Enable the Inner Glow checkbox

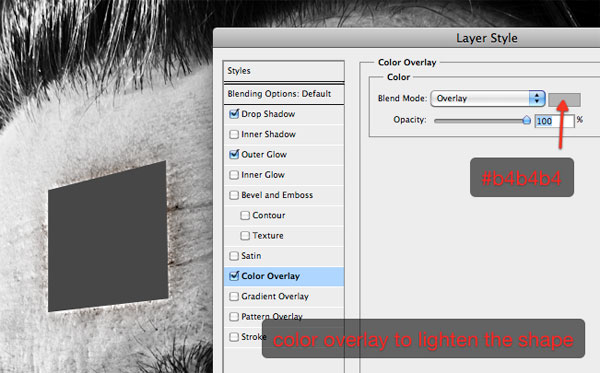click(x=234, y=175)
